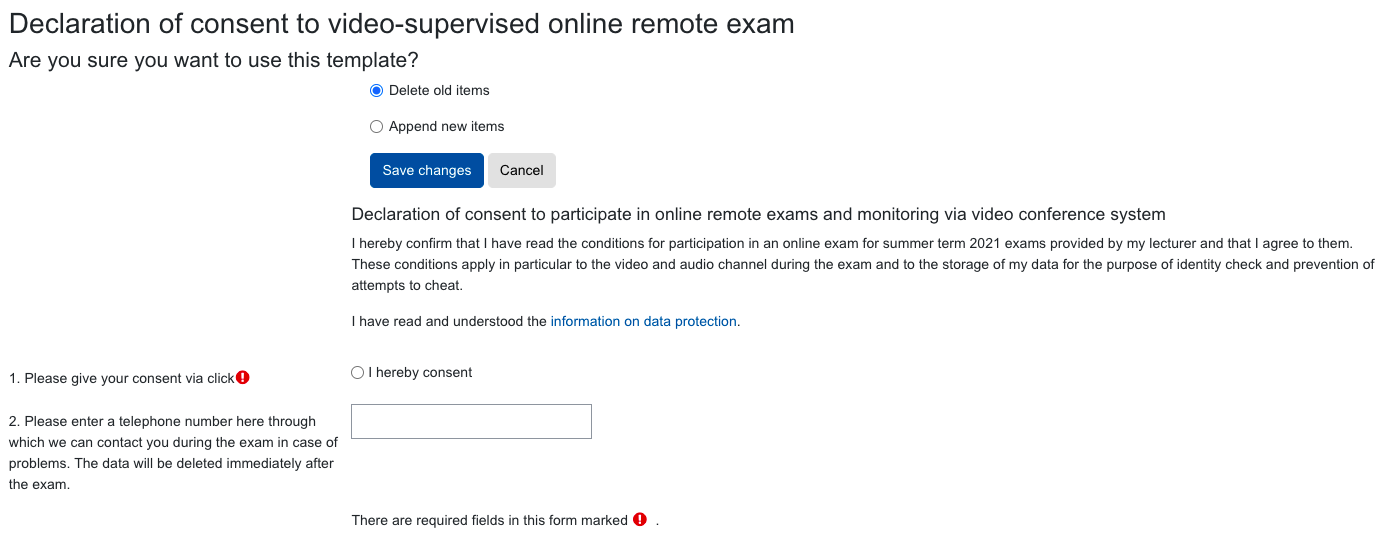Cancel using this template
Viewport: 1385px width, 545px height.
point(521,170)
